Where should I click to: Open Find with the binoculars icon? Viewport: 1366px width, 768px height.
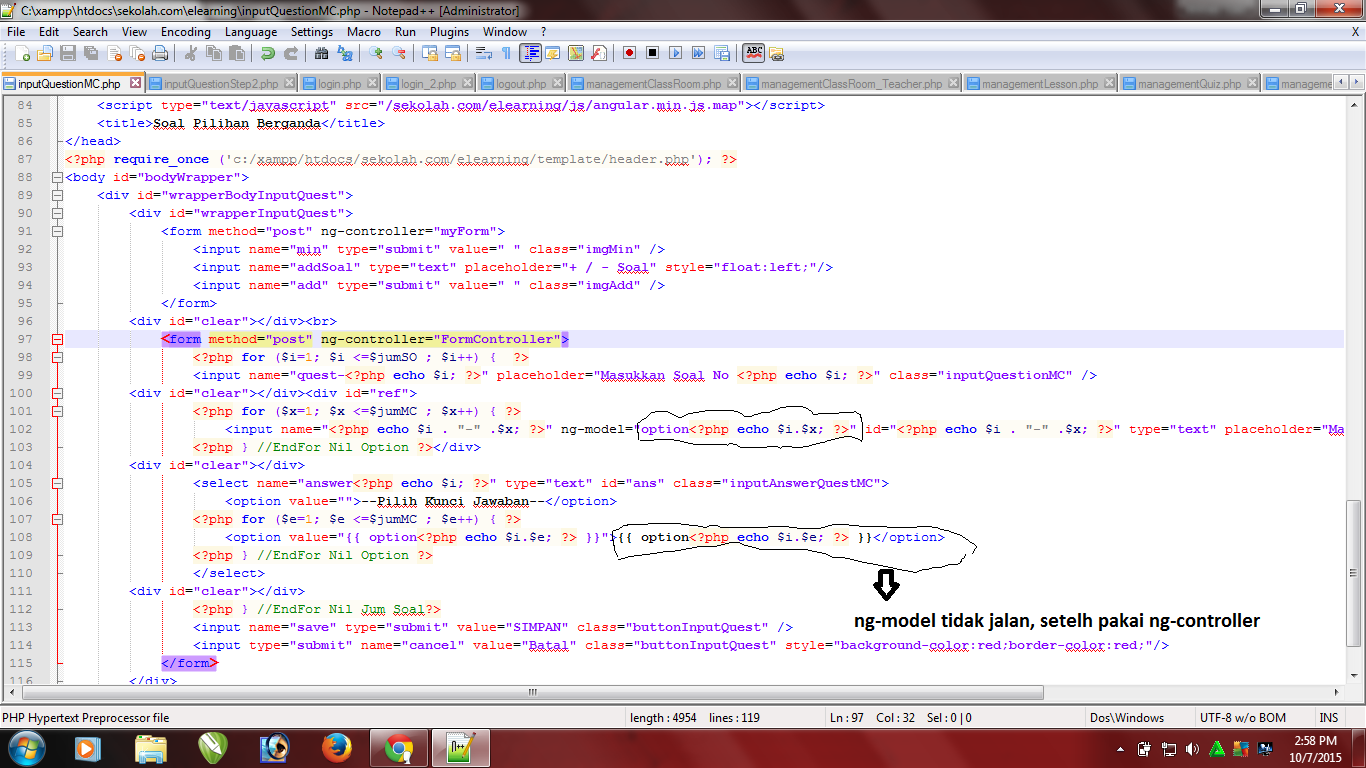click(x=320, y=53)
